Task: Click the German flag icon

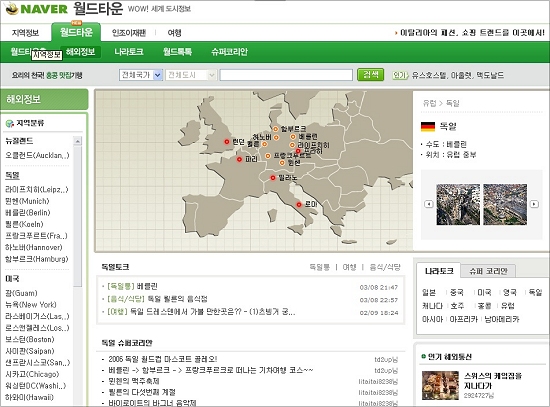Action: point(428,126)
